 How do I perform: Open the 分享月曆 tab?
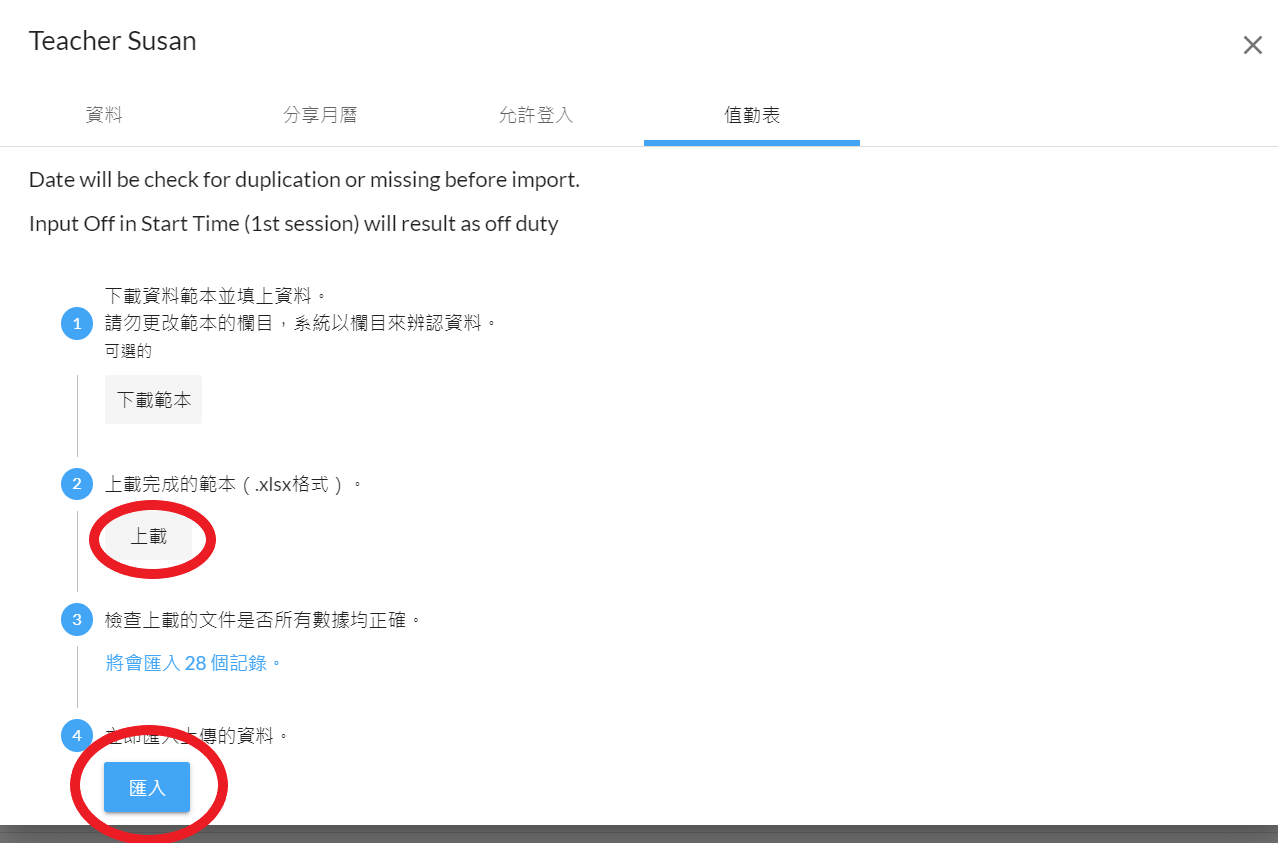320,115
